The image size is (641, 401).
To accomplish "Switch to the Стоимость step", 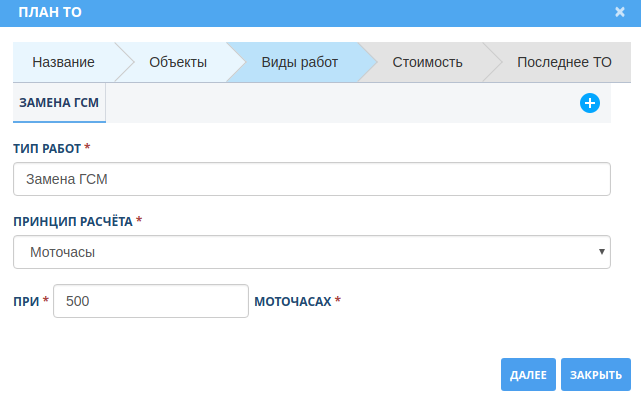I will click(427, 62).
